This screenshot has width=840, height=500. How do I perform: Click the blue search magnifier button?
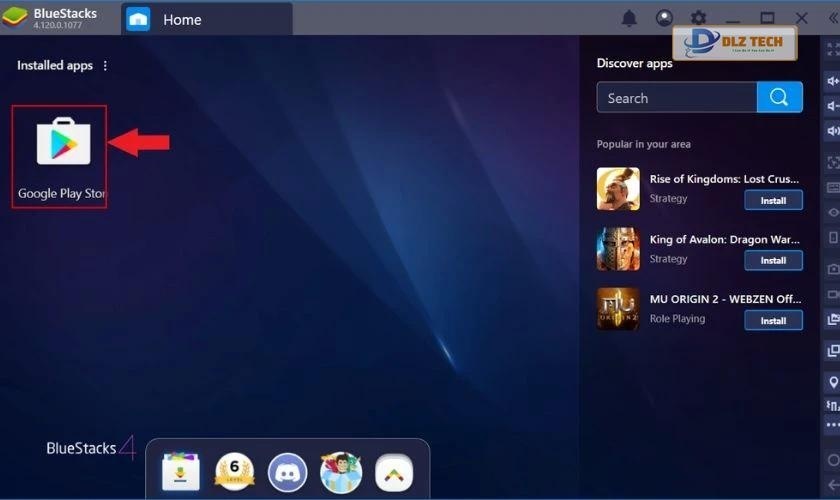(779, 98)
